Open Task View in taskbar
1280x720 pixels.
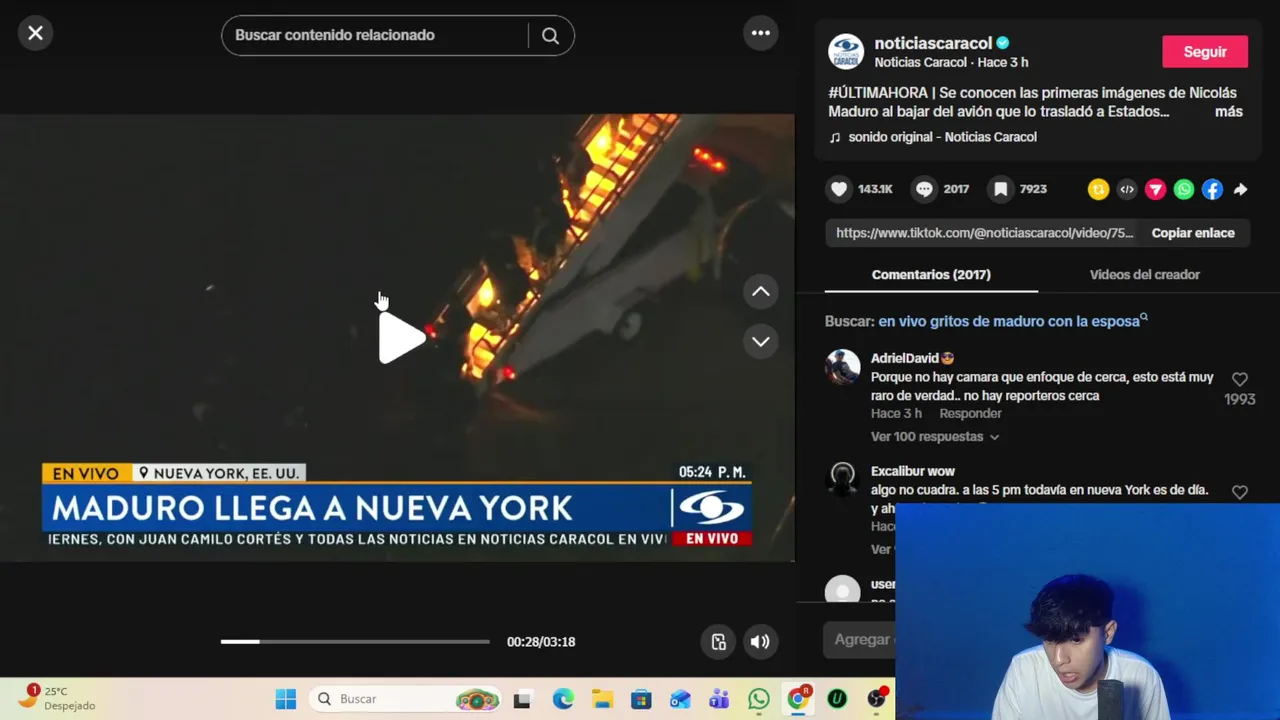522,699
